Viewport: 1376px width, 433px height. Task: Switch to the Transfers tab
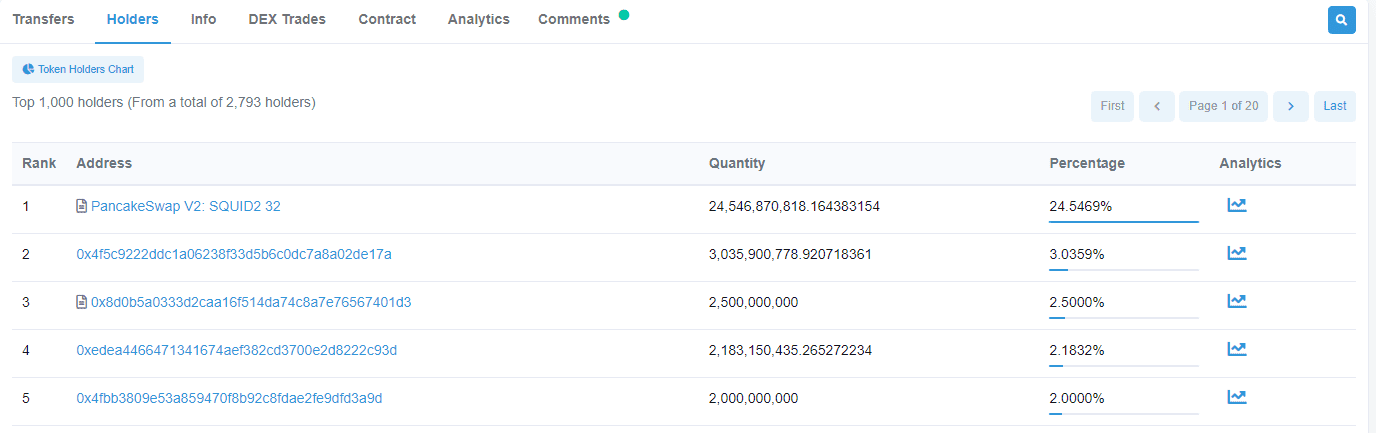43,20
